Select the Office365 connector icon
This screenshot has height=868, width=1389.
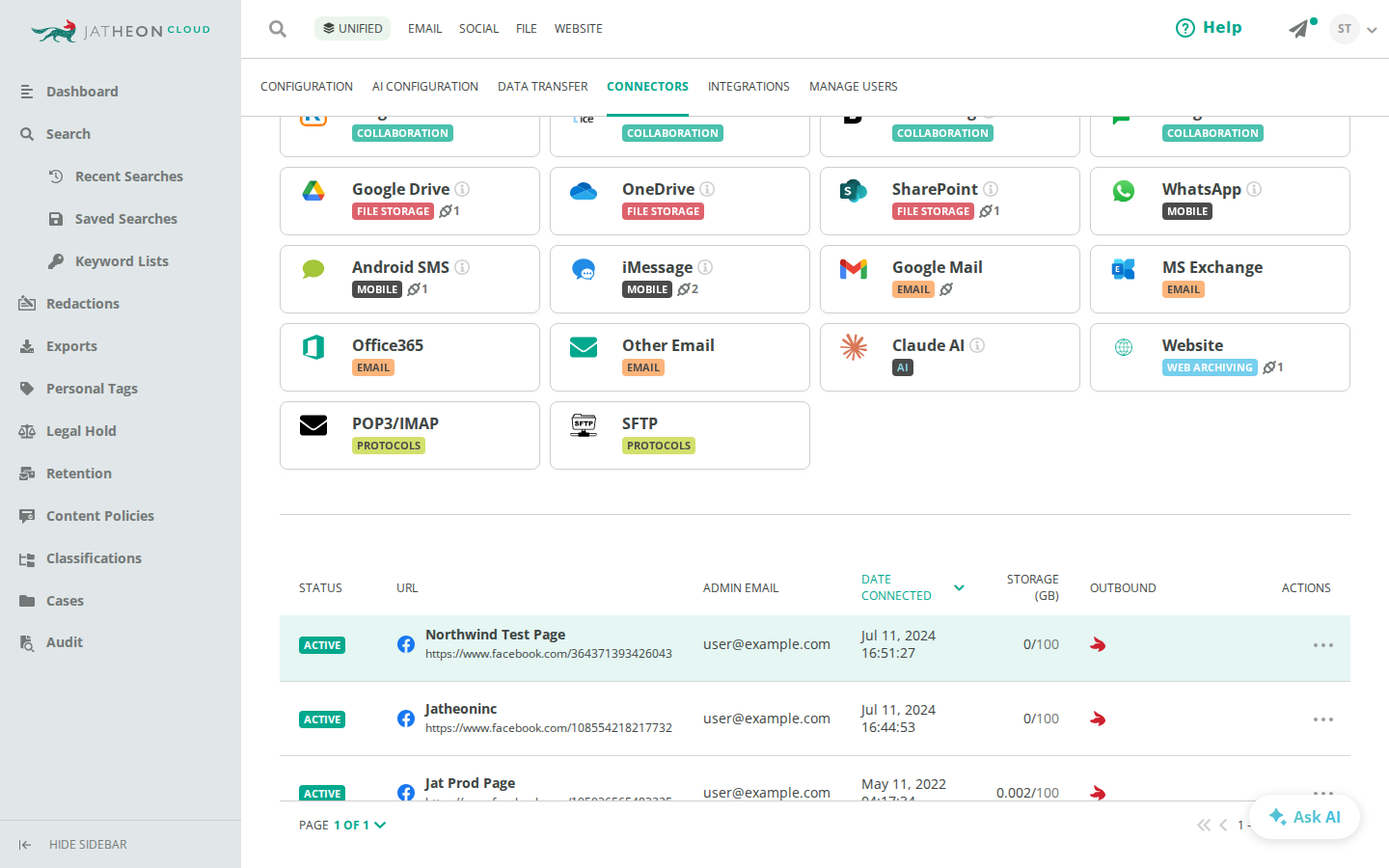[x=313, y=347]
